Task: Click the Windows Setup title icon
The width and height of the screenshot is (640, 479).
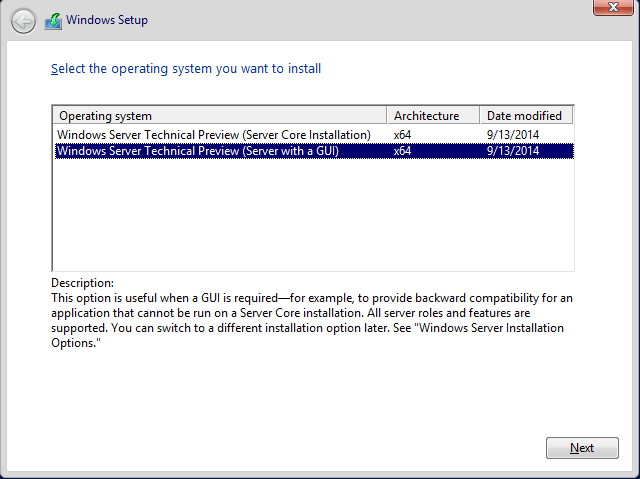Action: coord(53,21)
